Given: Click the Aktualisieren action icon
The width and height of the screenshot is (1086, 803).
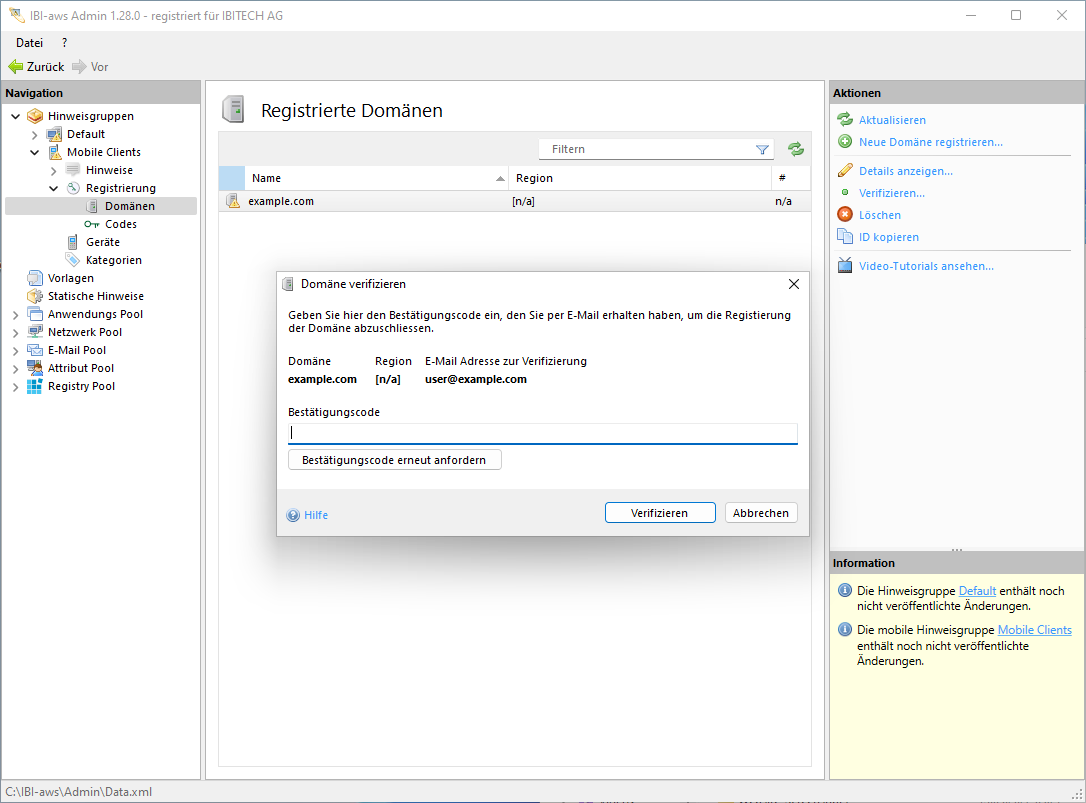Looking at the screenshot, I should 845,120.
